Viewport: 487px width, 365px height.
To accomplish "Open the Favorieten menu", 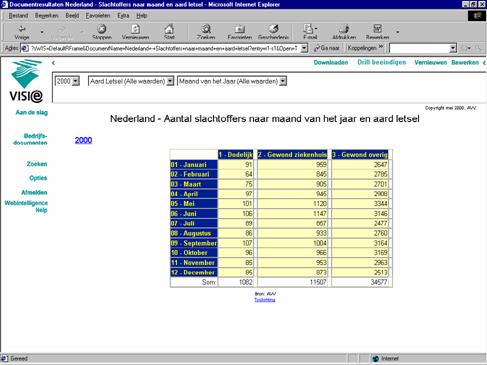I will click(98, 16).
